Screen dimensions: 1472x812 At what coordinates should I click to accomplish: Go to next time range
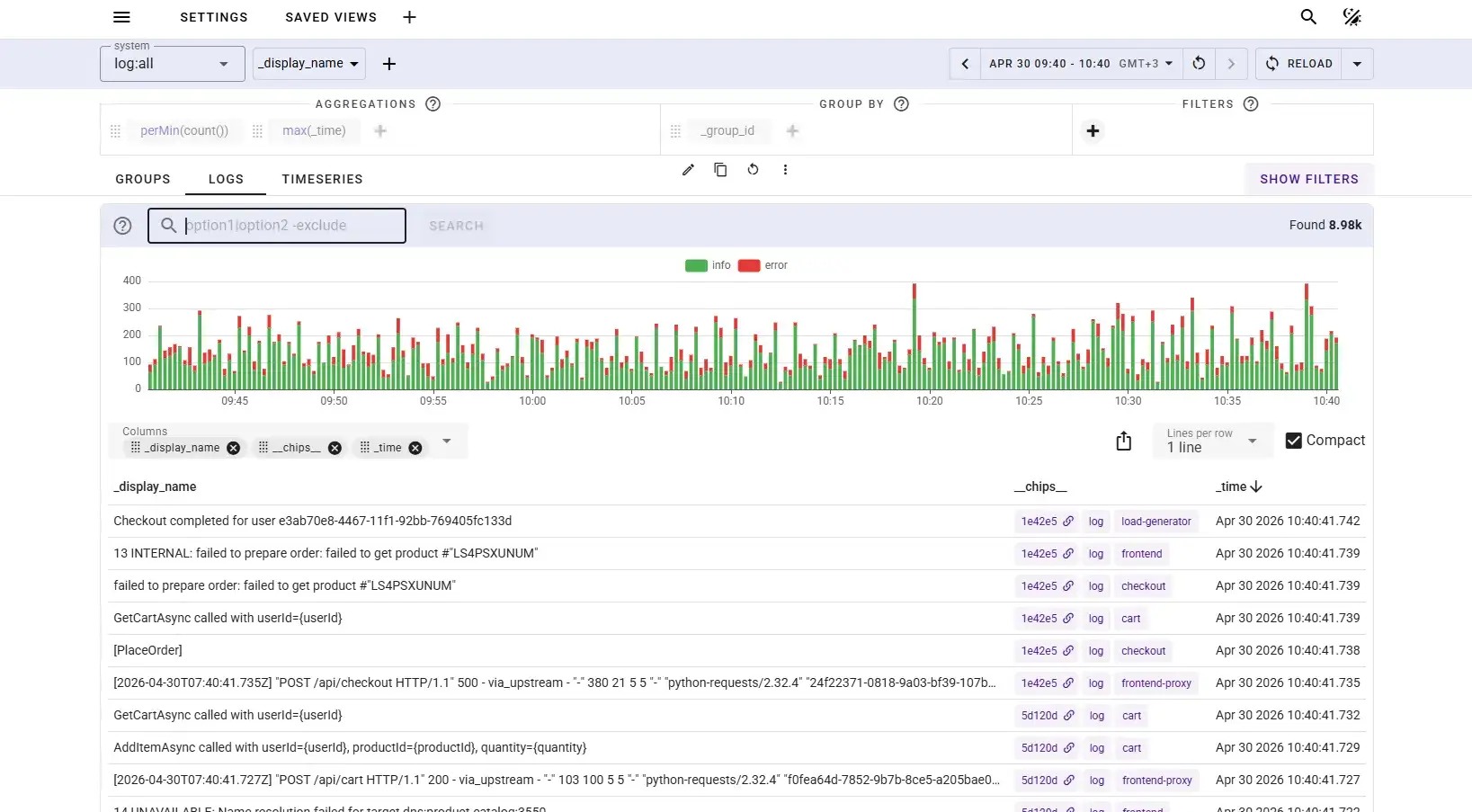[x=1231, y=64]
